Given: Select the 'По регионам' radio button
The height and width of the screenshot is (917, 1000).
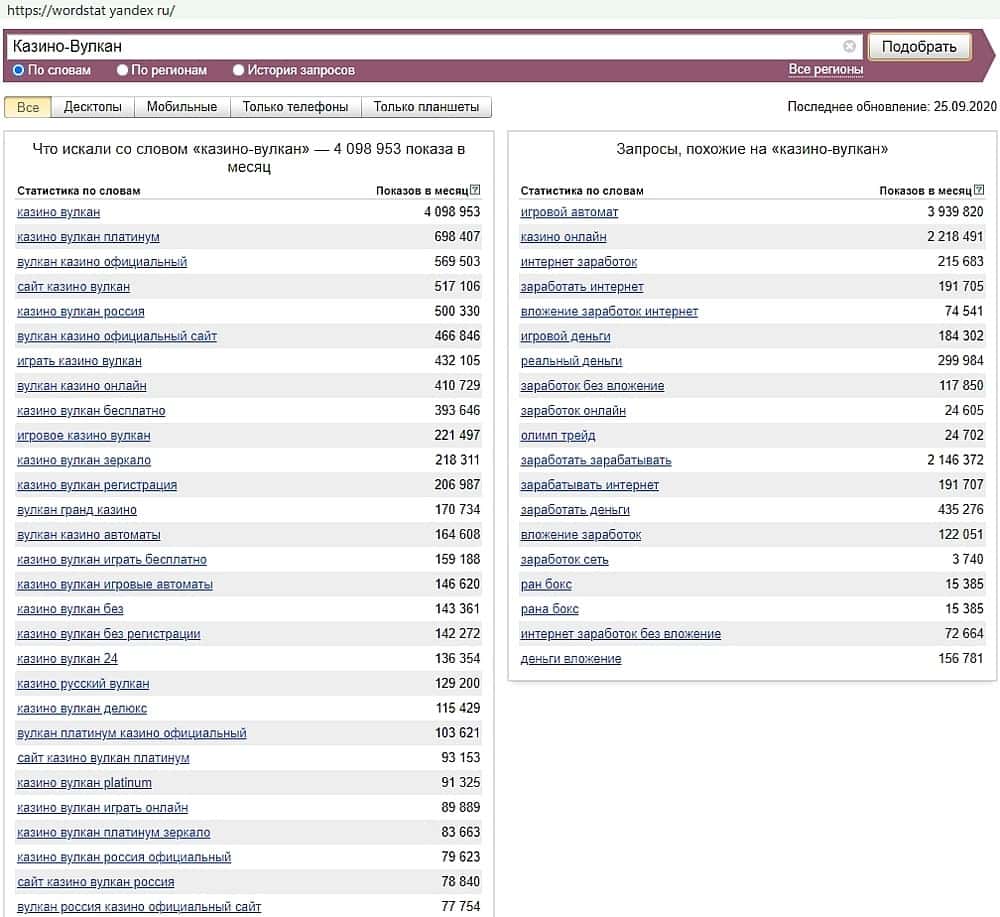Looking at the screenshot, I should point(123,70).
